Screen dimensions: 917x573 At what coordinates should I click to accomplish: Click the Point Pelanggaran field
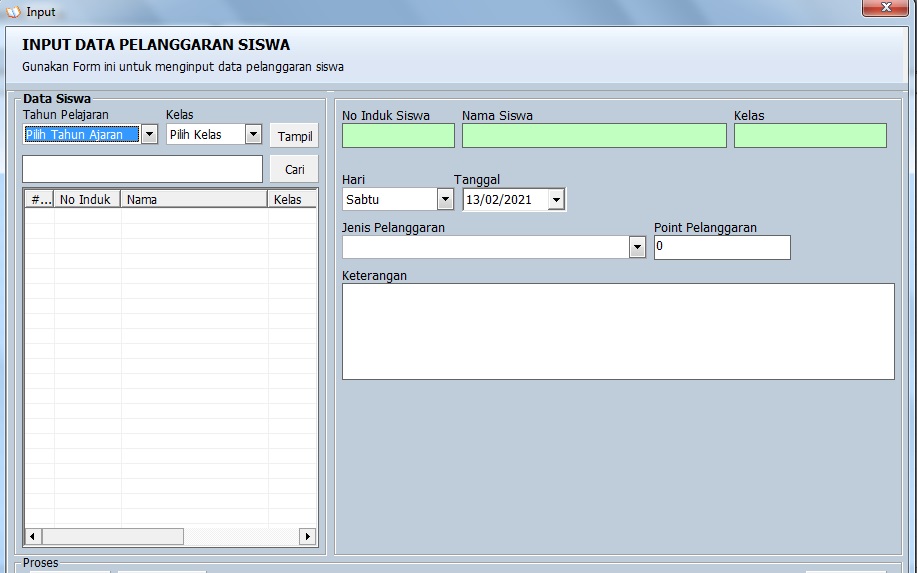coord(722,247)
